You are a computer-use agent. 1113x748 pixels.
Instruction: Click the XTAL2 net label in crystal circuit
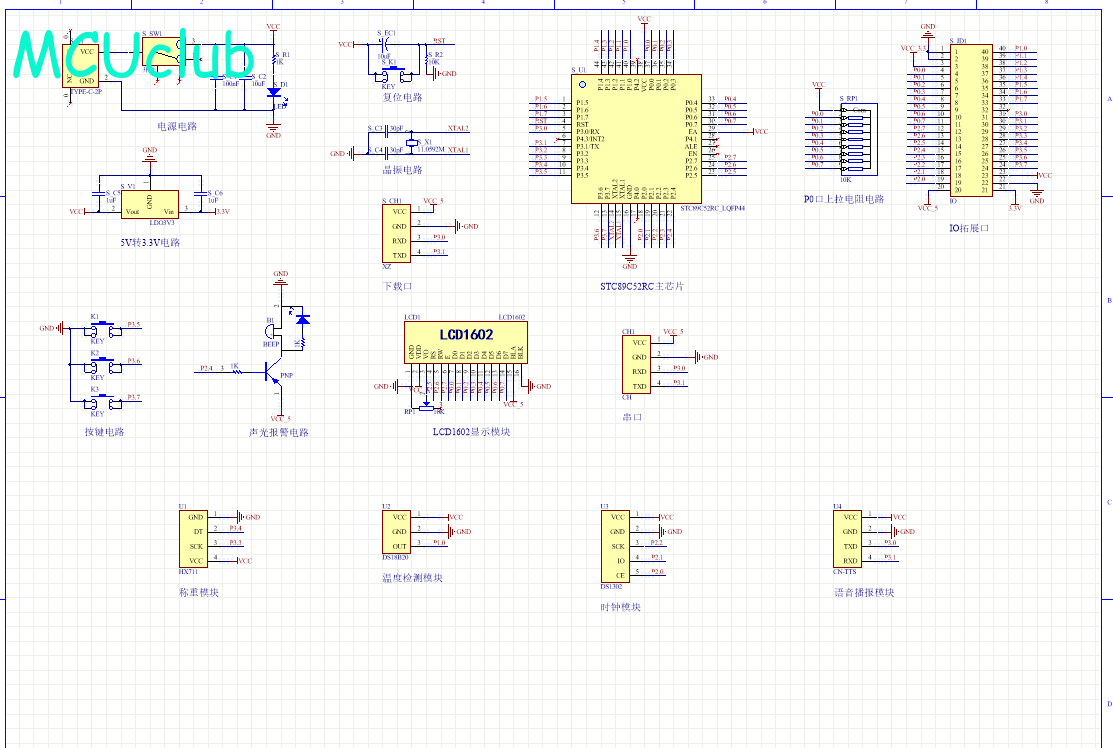[458, 128]
